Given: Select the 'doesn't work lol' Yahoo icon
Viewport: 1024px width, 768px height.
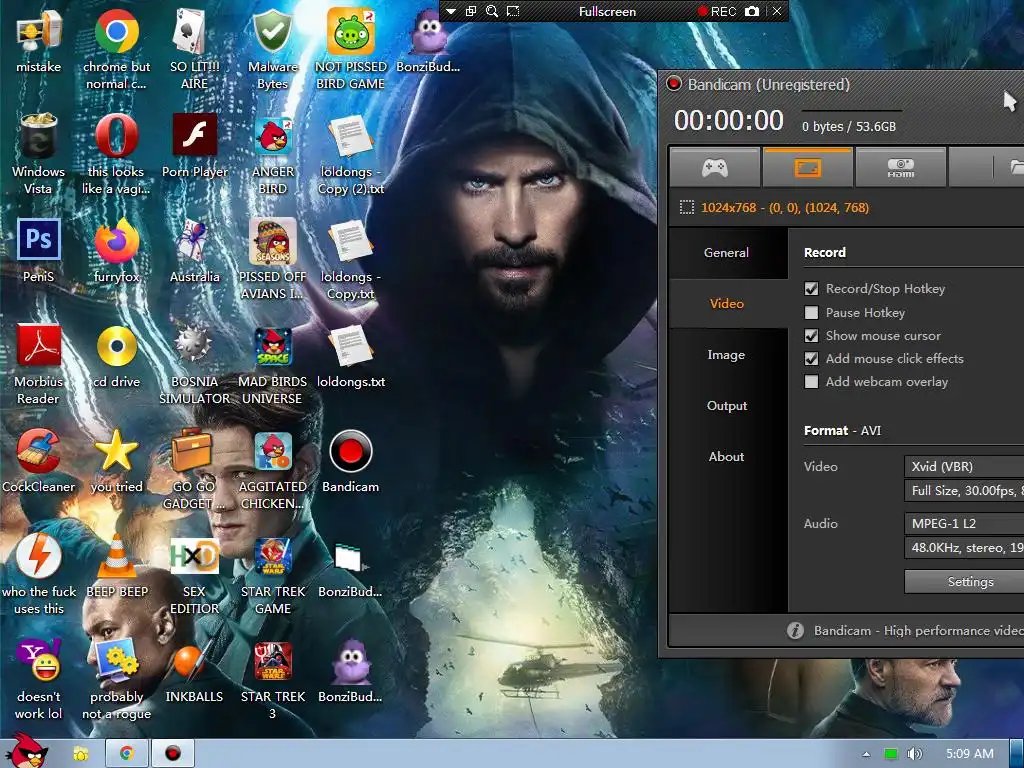Looking at the screenshot, I should coord(39,680).
